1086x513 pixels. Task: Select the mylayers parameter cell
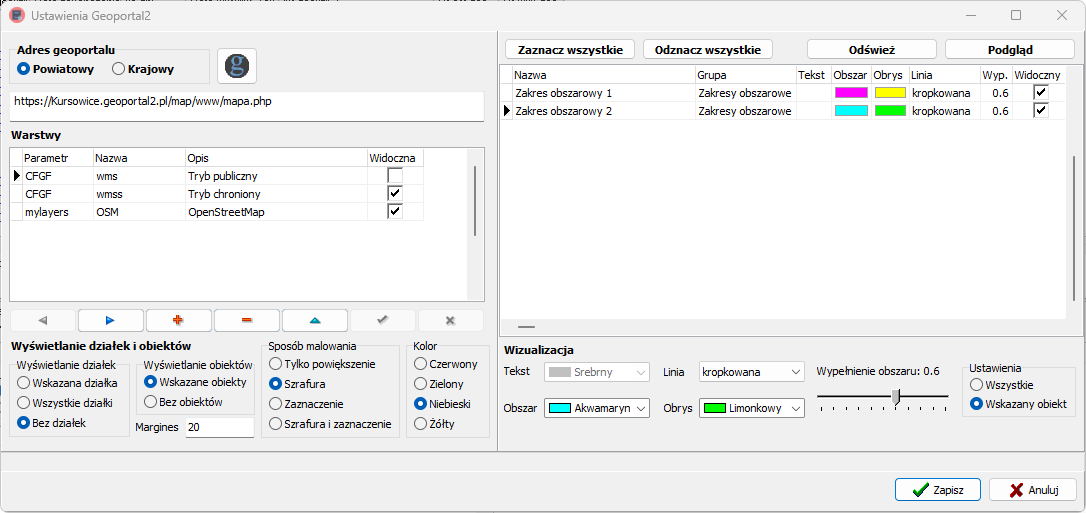point(57,212)
